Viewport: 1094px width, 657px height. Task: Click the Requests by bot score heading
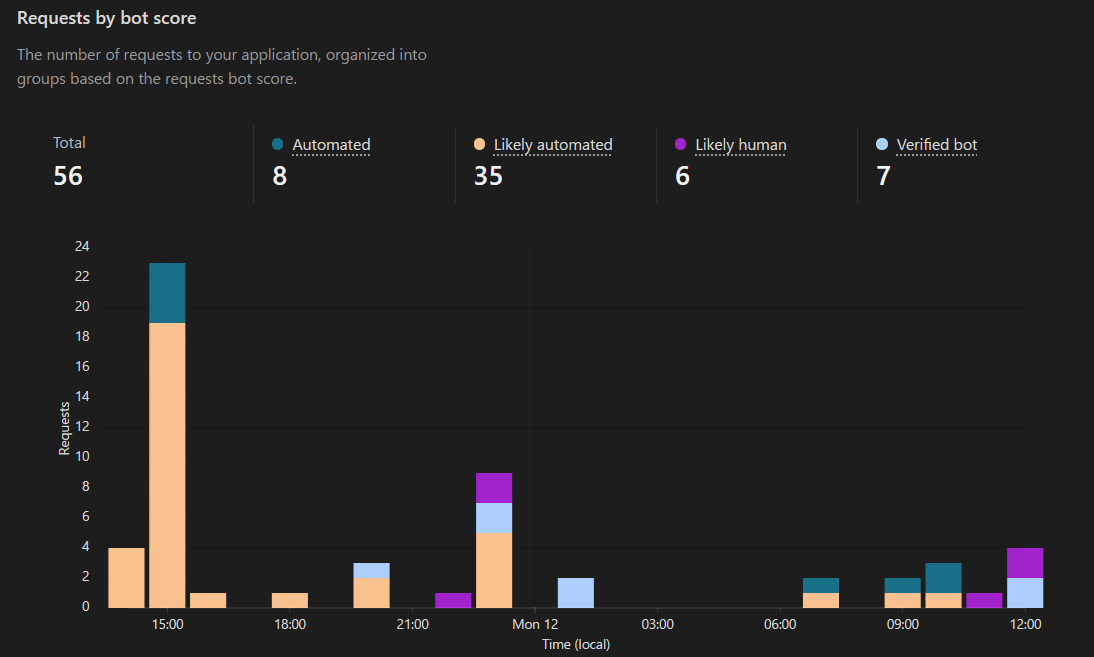point(107,18)
